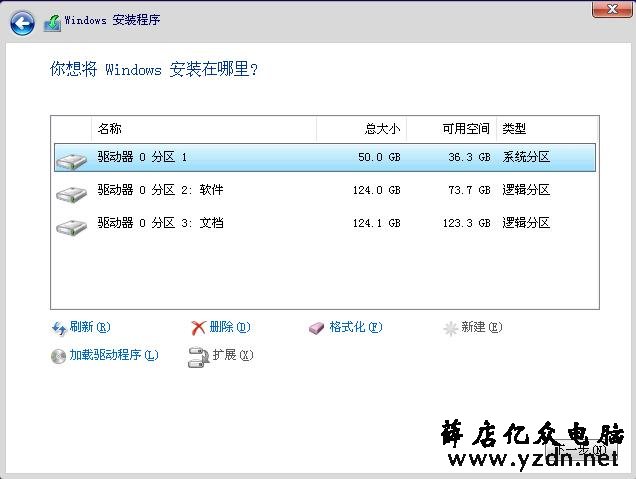Click the Windows Setup title icon
636x479 pixels.
(52, 23)
